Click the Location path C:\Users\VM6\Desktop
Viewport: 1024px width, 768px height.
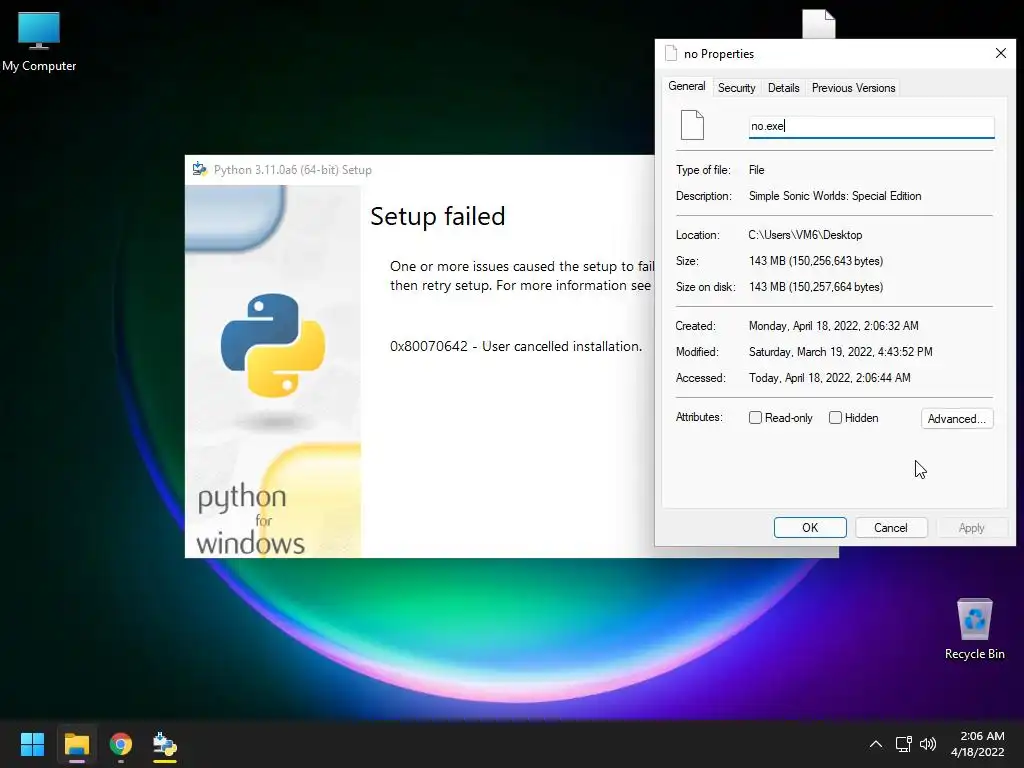[805, 235]
